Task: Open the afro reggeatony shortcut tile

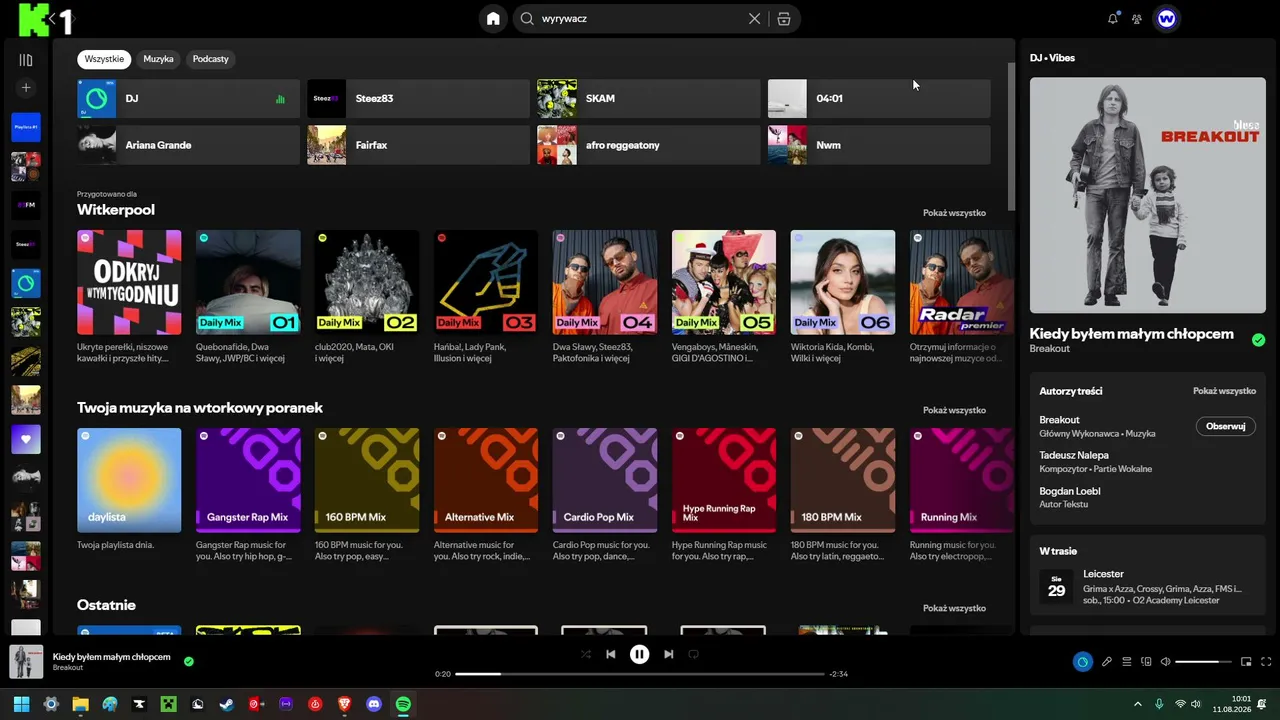Action: [649, 145]
